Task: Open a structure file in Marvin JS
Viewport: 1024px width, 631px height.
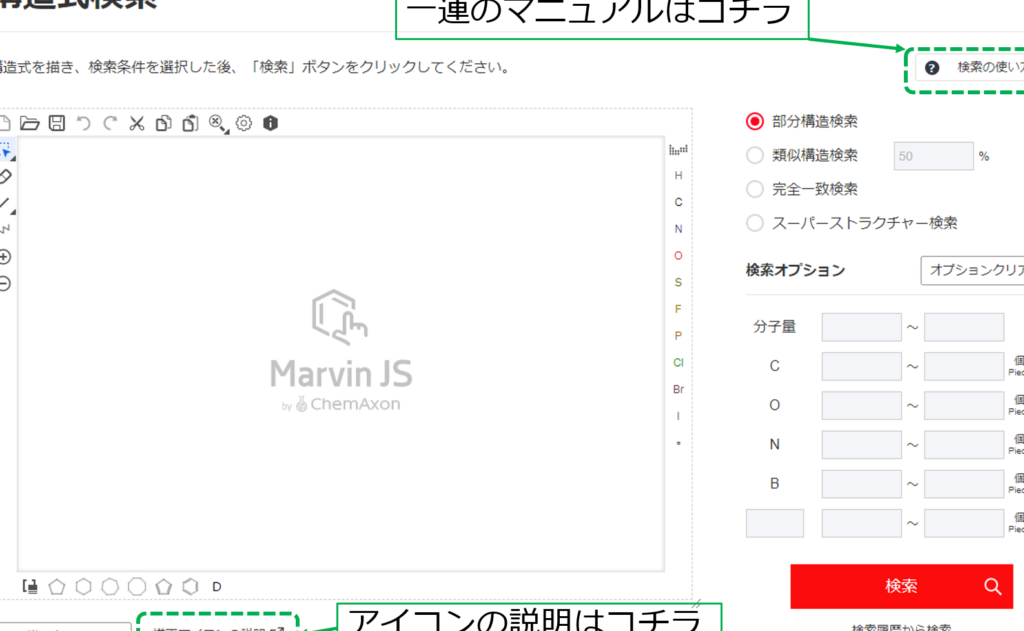Action: click(x=29, y=123)
